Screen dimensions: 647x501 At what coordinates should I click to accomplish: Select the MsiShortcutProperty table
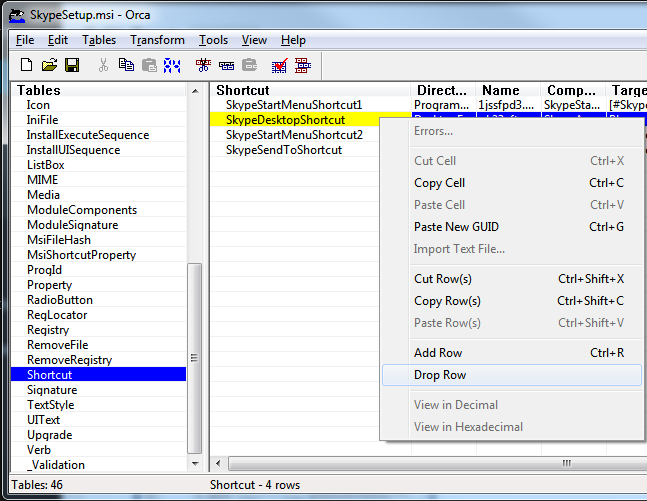pyautogui.click(x=99, y=255)
